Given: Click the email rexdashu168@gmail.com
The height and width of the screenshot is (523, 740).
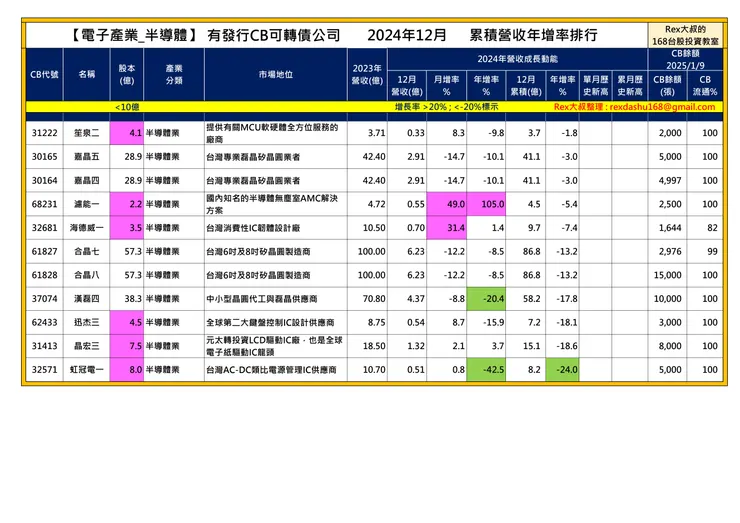Looking at the screenshot, I should [x=662, y=107].
